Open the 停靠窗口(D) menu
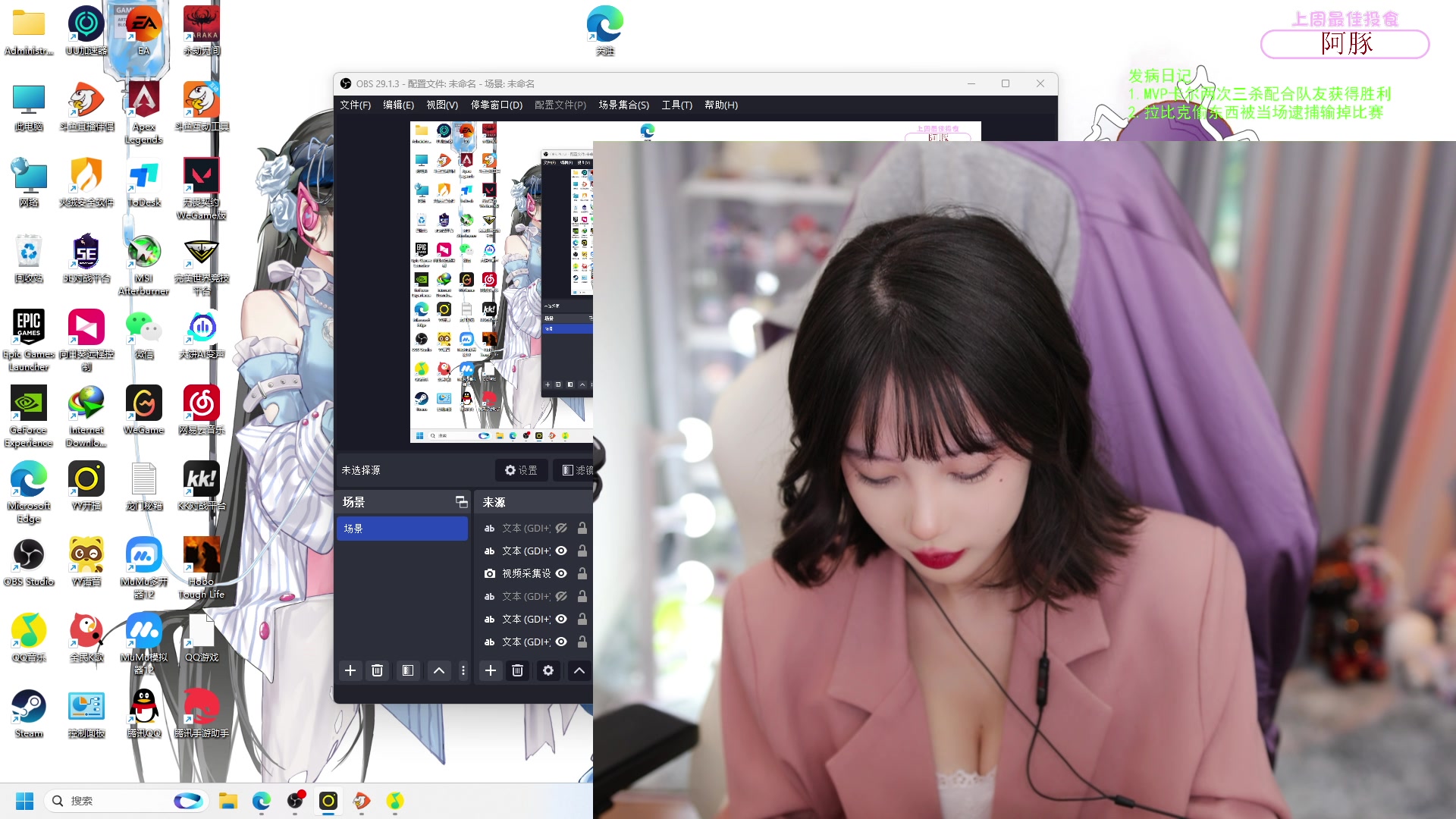1456x819 pixels. click(x=497, y=105)
